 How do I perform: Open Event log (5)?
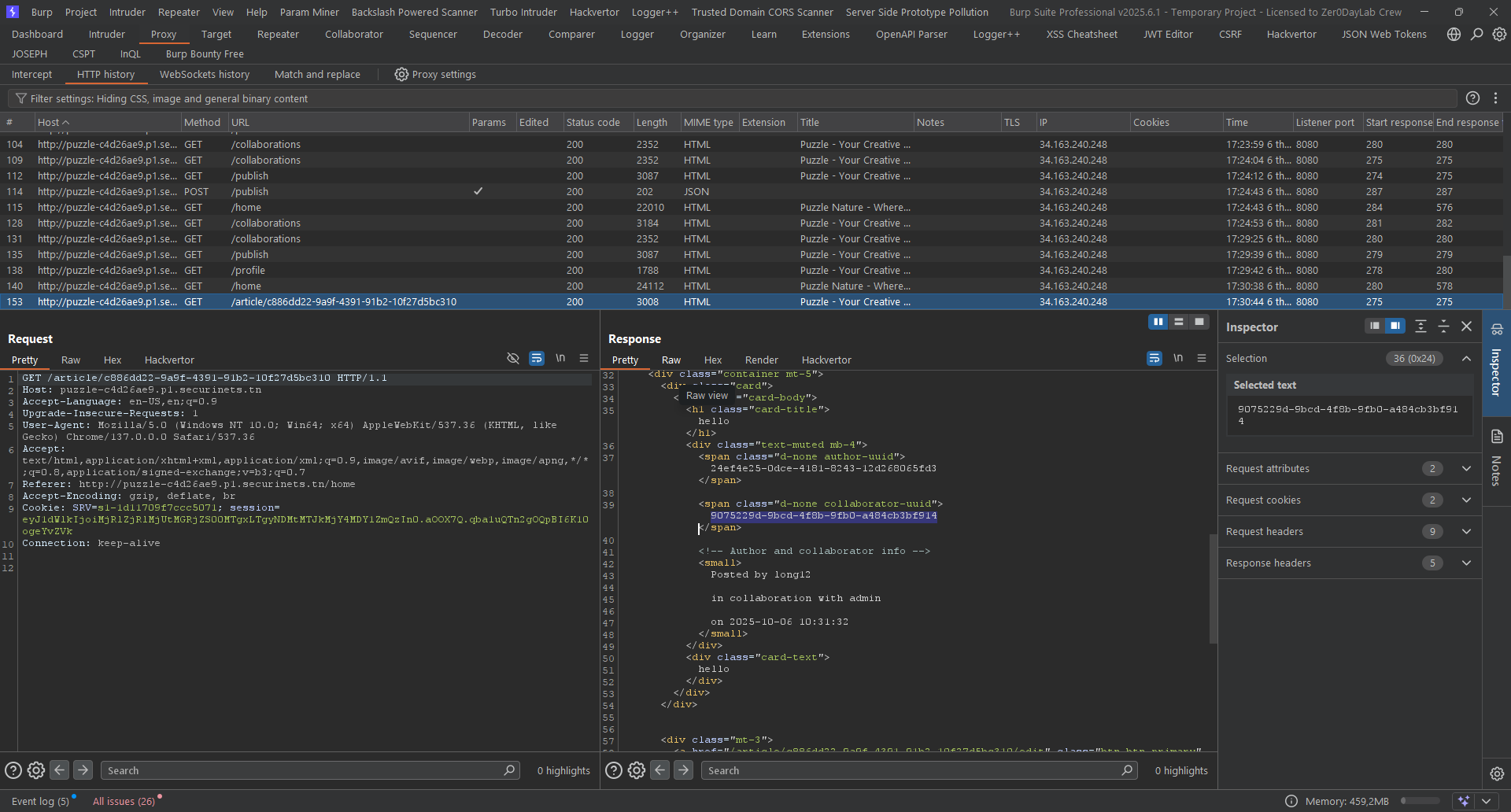(40, 801)
